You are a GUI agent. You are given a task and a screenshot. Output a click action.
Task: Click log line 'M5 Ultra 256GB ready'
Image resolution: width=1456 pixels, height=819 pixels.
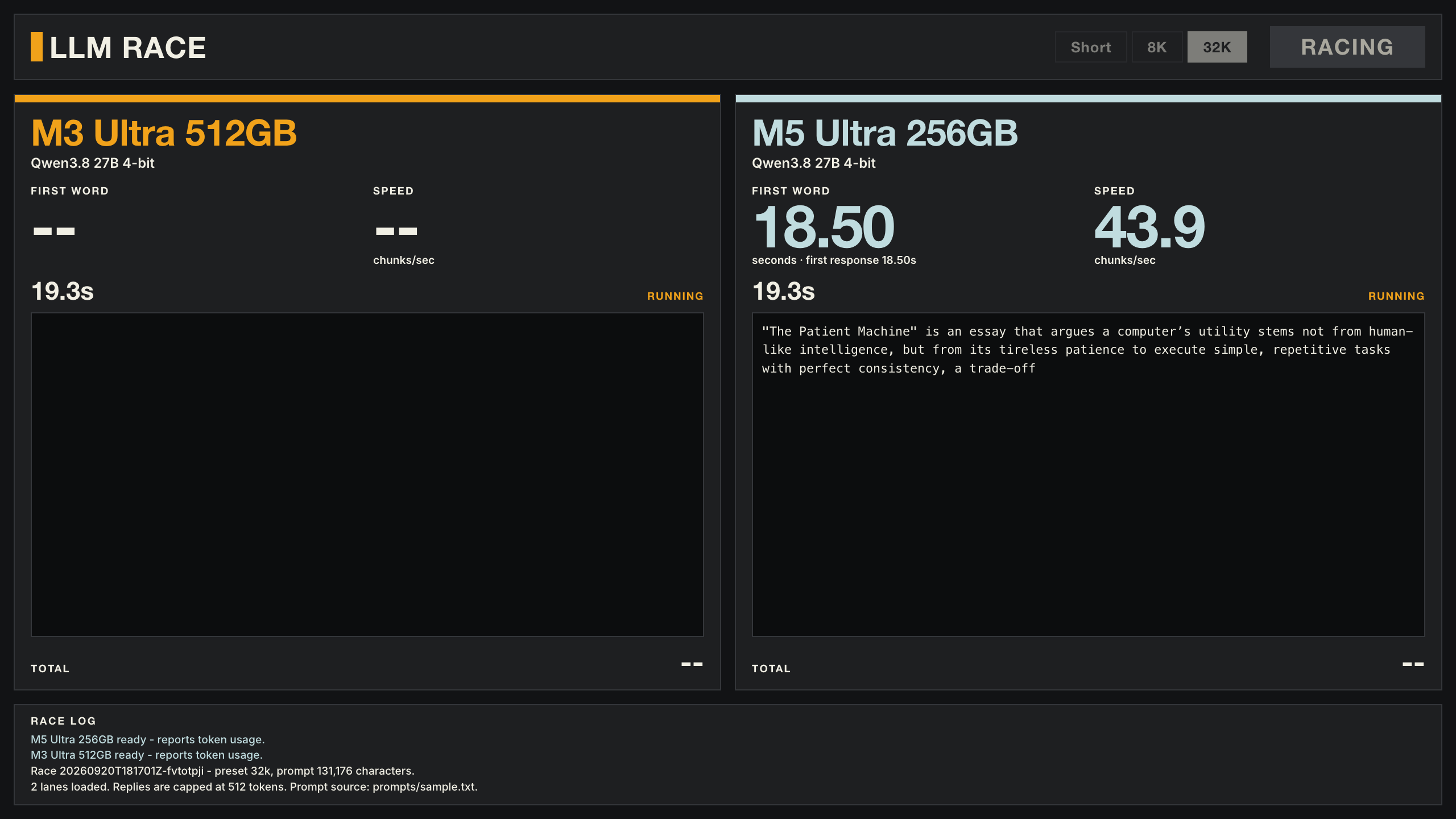(x=148, y=739)
